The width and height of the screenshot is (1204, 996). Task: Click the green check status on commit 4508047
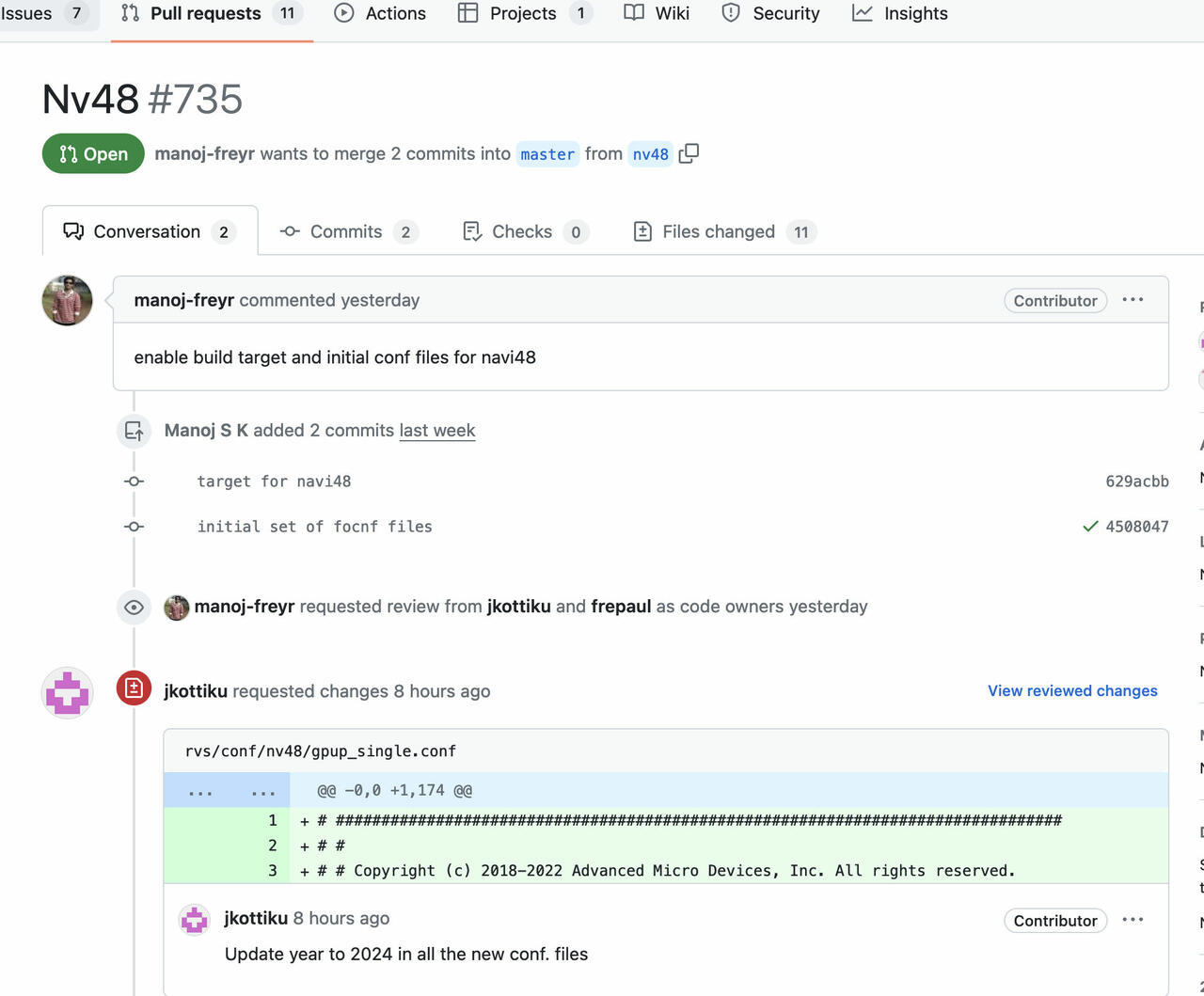[1090, 527]
